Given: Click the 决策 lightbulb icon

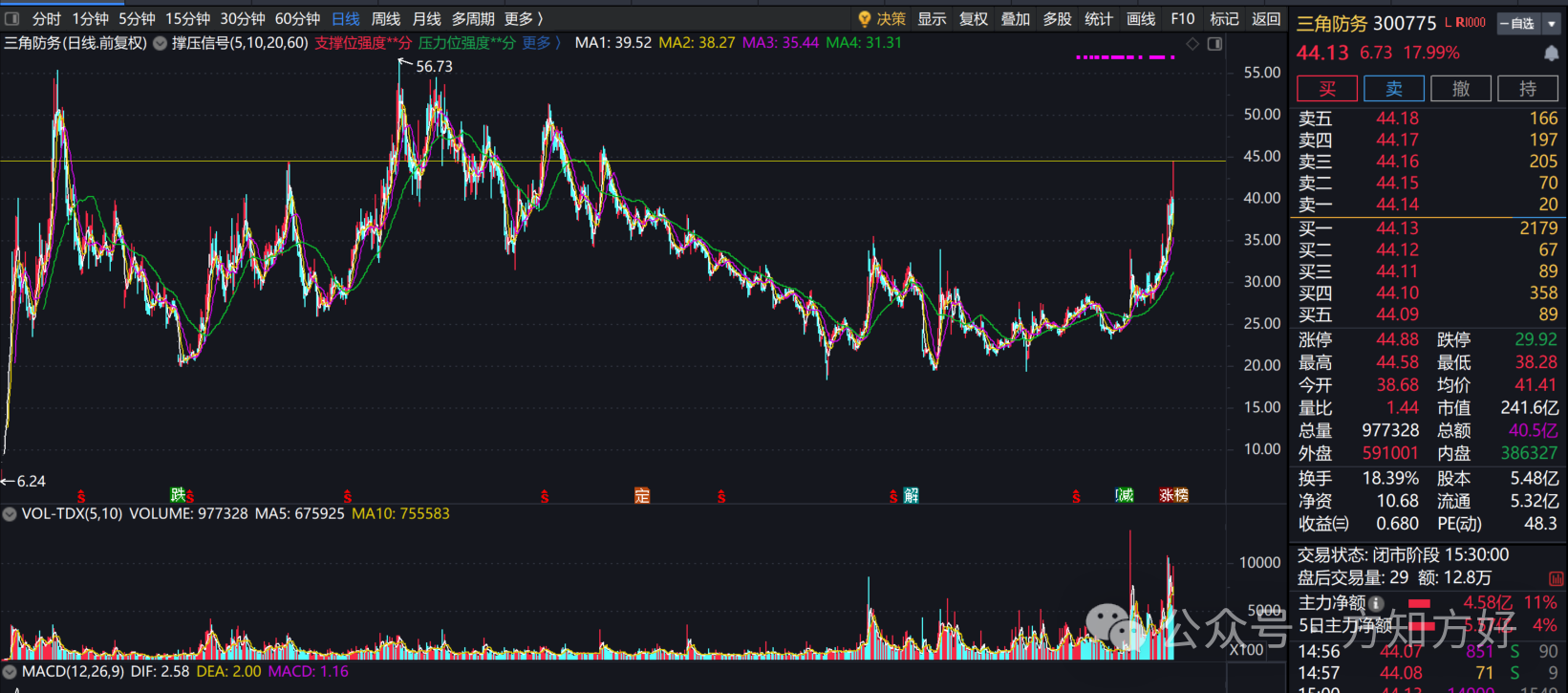Looking at the screenshot, I should (x=865, y=18).
